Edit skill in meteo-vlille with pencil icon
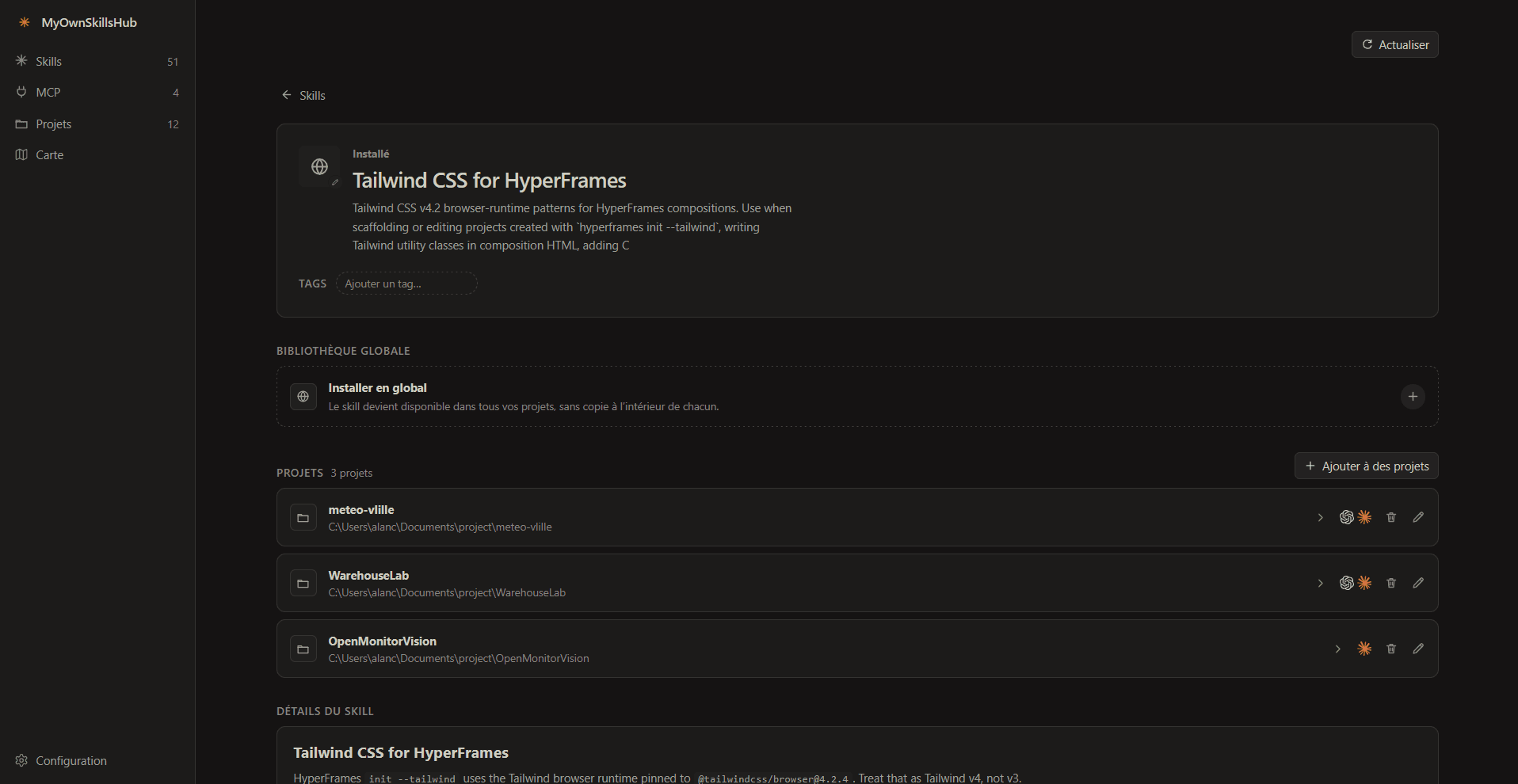 [x=1418, y=517]
